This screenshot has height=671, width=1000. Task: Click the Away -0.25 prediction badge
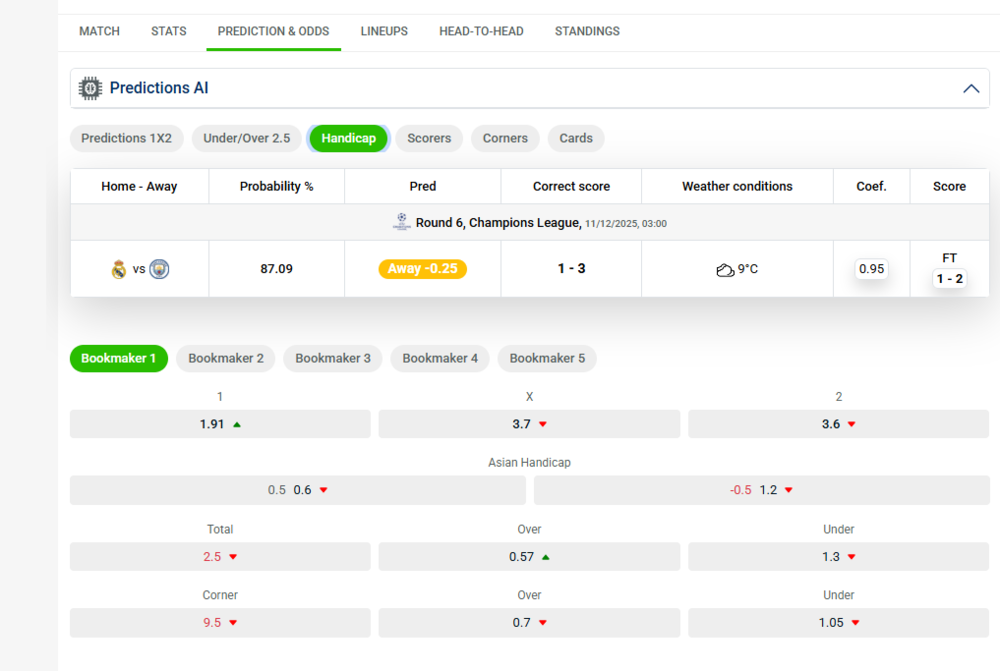click(x=422, y=269)
